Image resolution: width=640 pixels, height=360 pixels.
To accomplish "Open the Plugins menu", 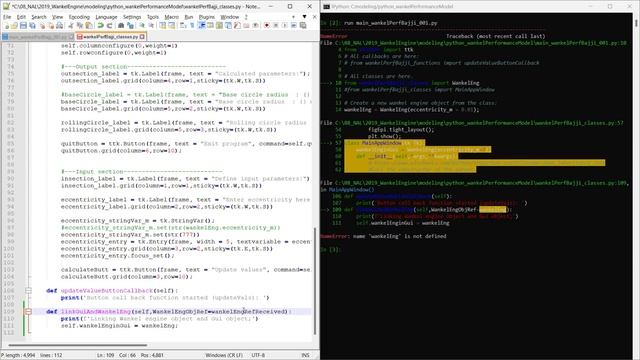I will pos(207,17).
